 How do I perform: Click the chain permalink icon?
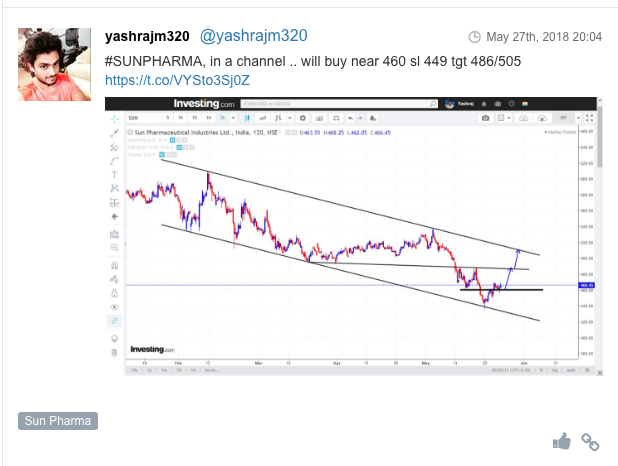[590, 442]
